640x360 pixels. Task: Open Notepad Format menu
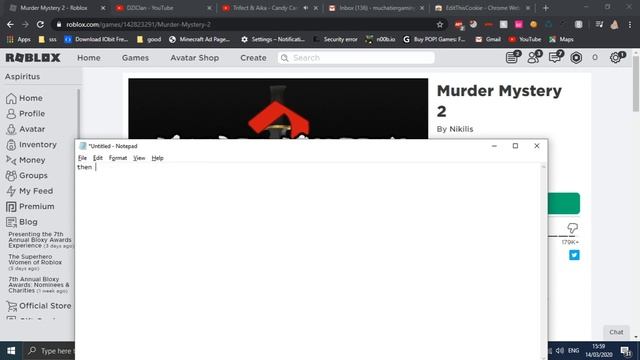point(118,158)
